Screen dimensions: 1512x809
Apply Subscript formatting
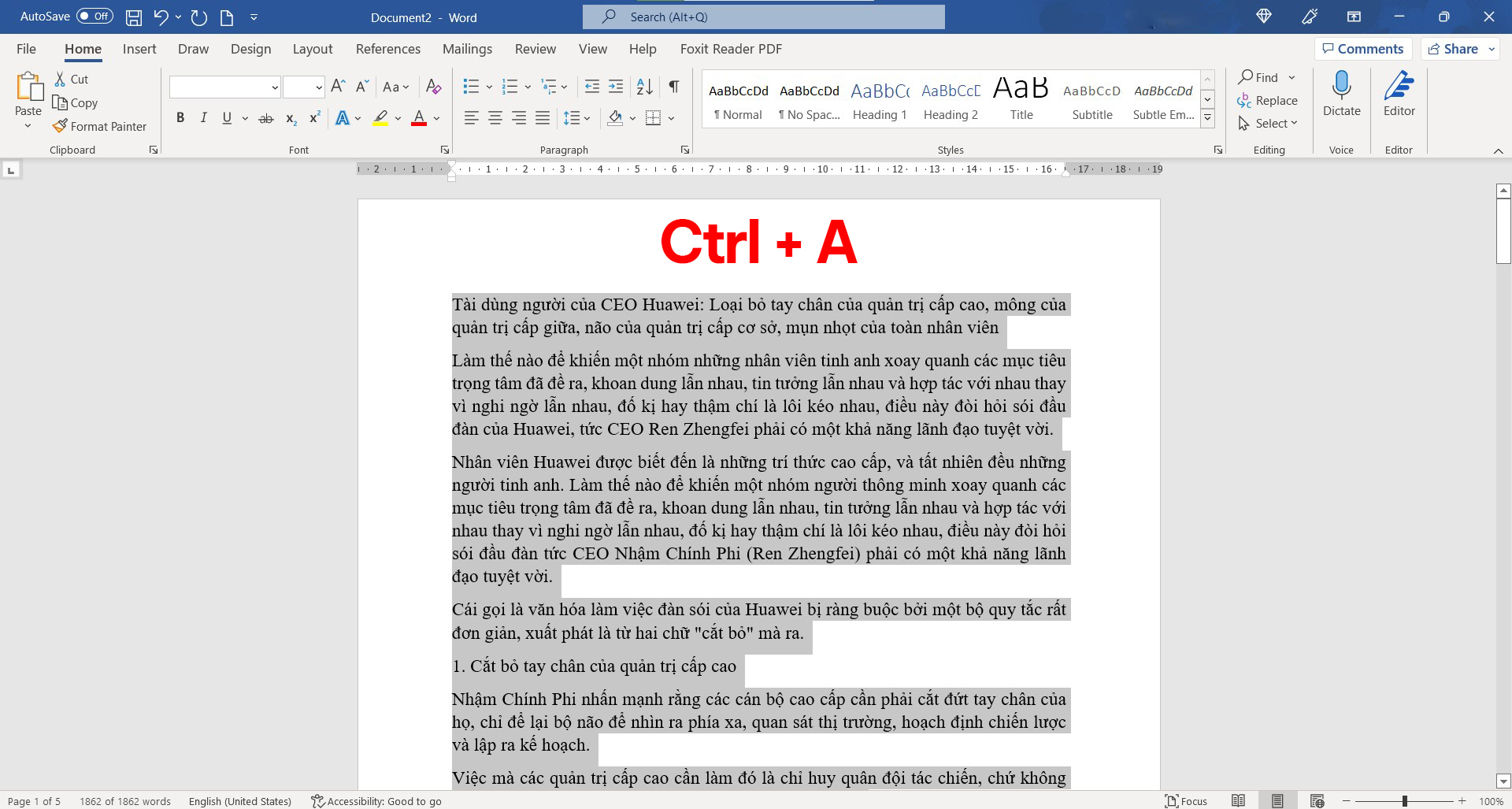tap(291, 118)
